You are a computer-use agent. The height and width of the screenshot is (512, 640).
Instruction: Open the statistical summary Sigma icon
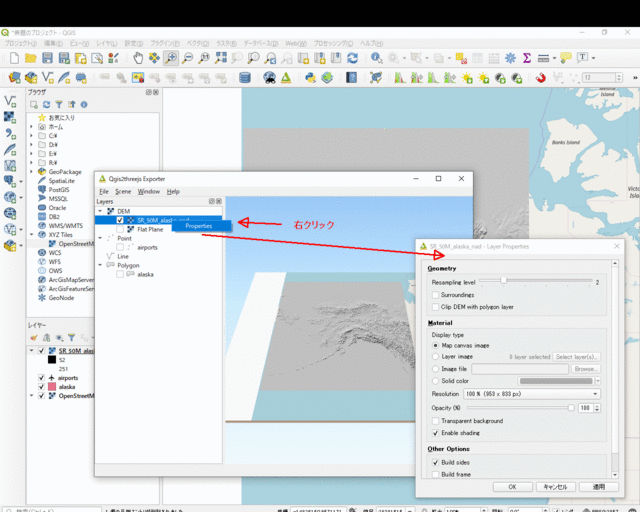[527, 58]
